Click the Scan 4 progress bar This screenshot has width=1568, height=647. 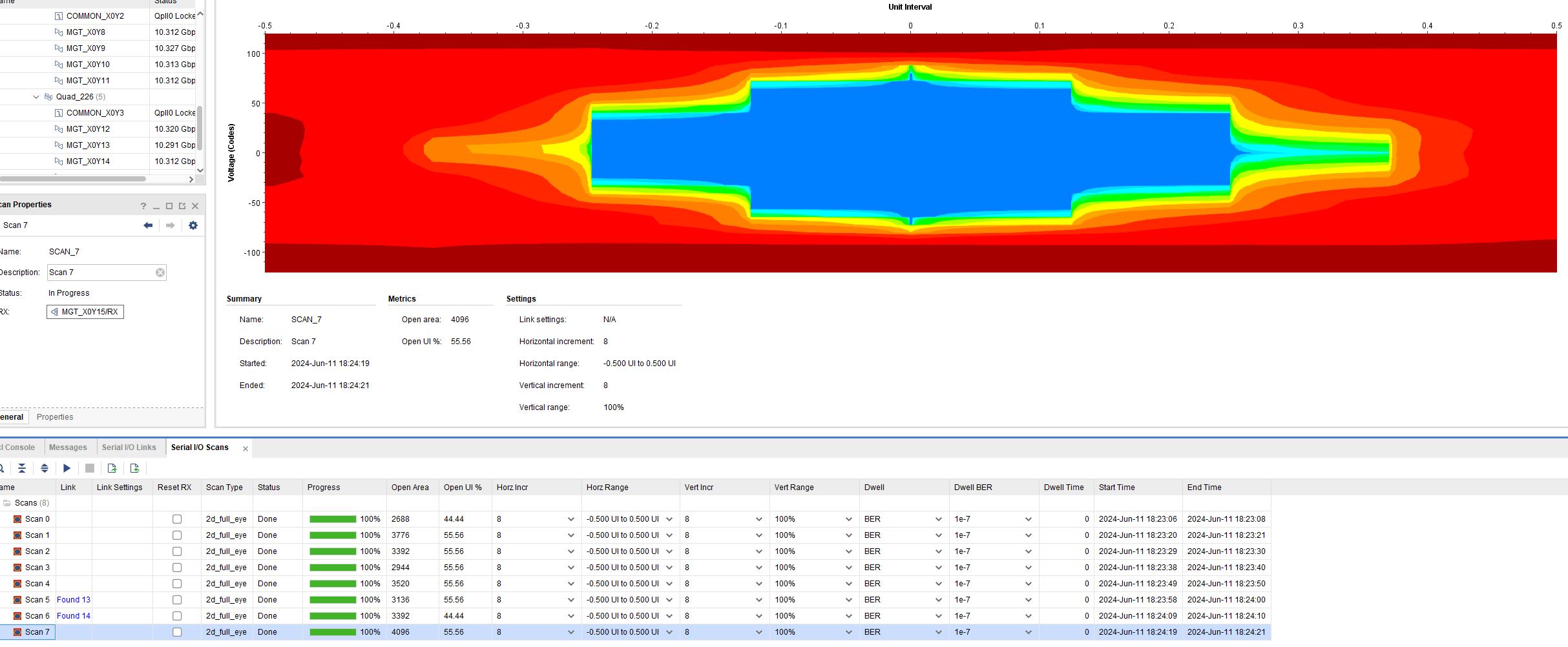pos(333,584)
